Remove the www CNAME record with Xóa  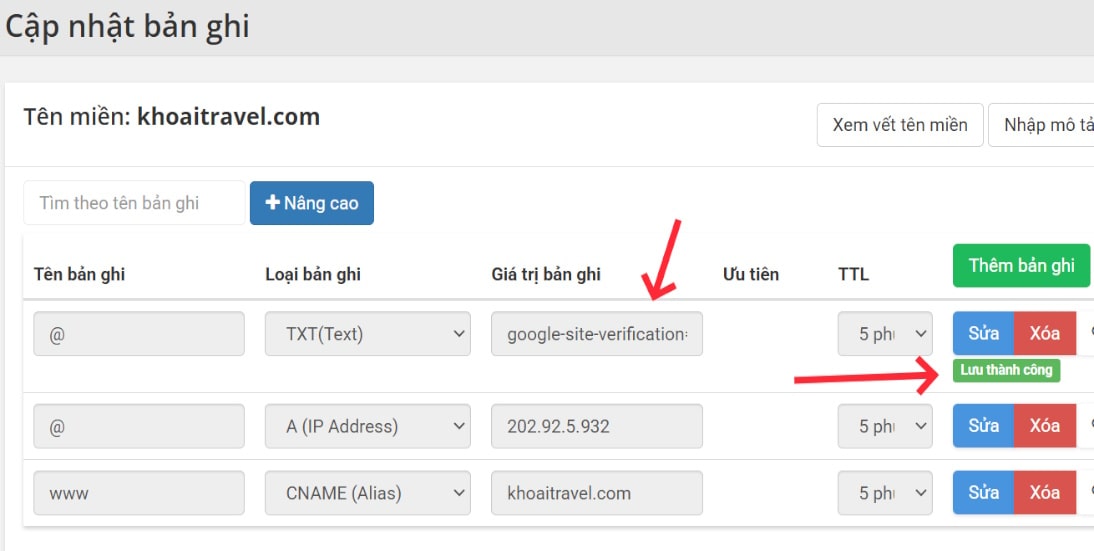[1044, 493]
